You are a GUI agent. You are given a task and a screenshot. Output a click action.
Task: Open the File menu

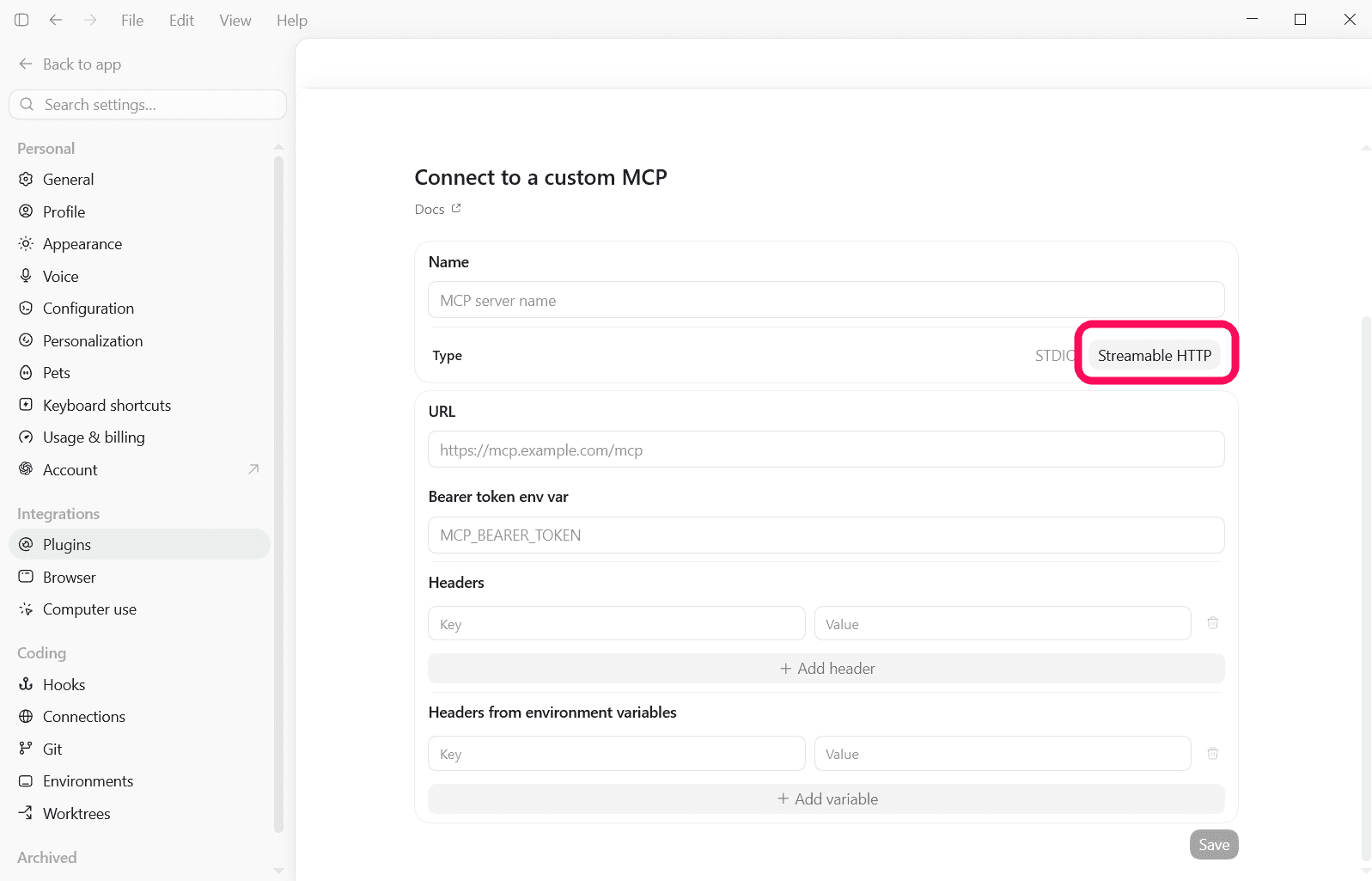tap(132, 20)
